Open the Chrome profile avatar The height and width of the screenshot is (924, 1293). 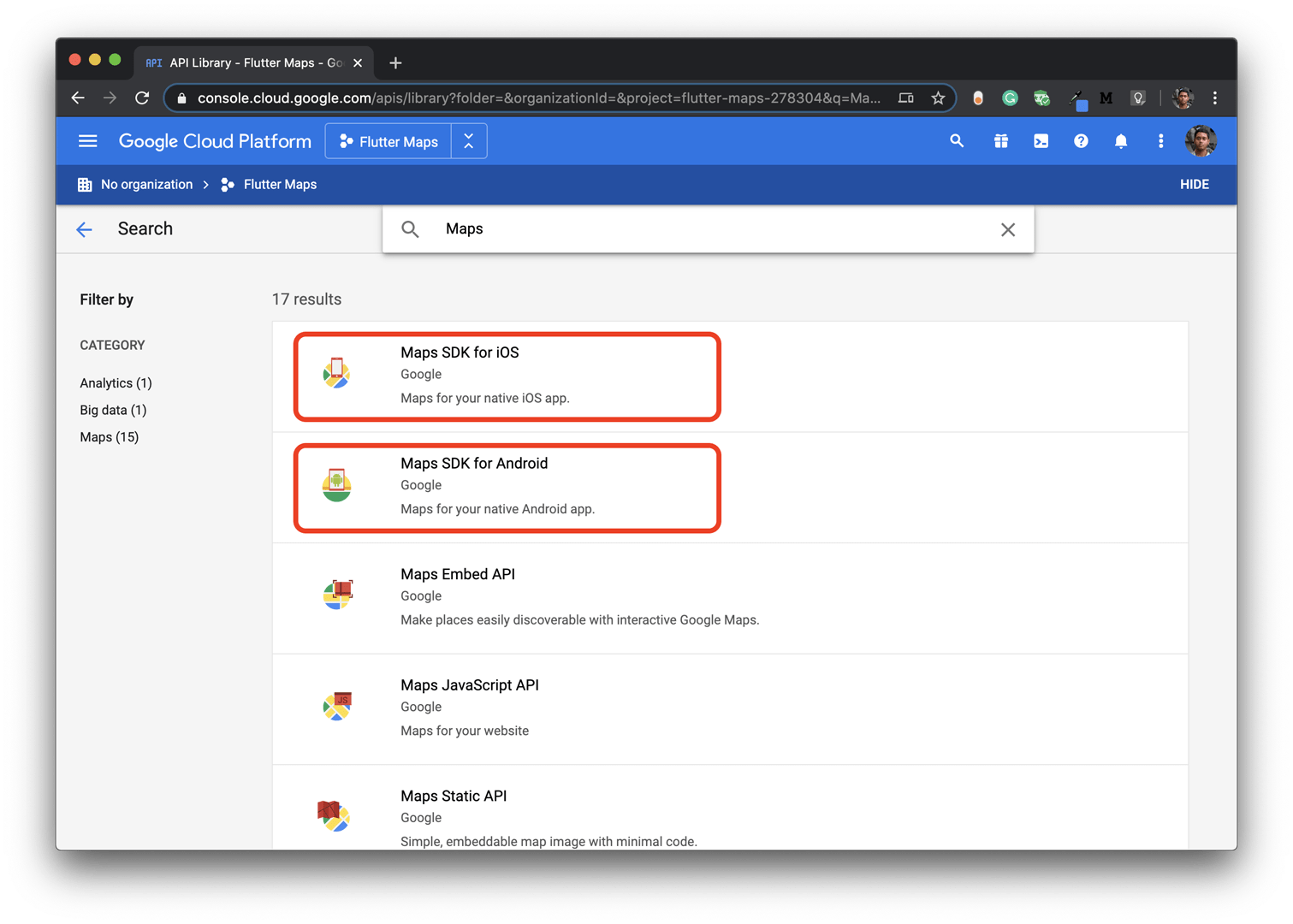point(1183,98)
